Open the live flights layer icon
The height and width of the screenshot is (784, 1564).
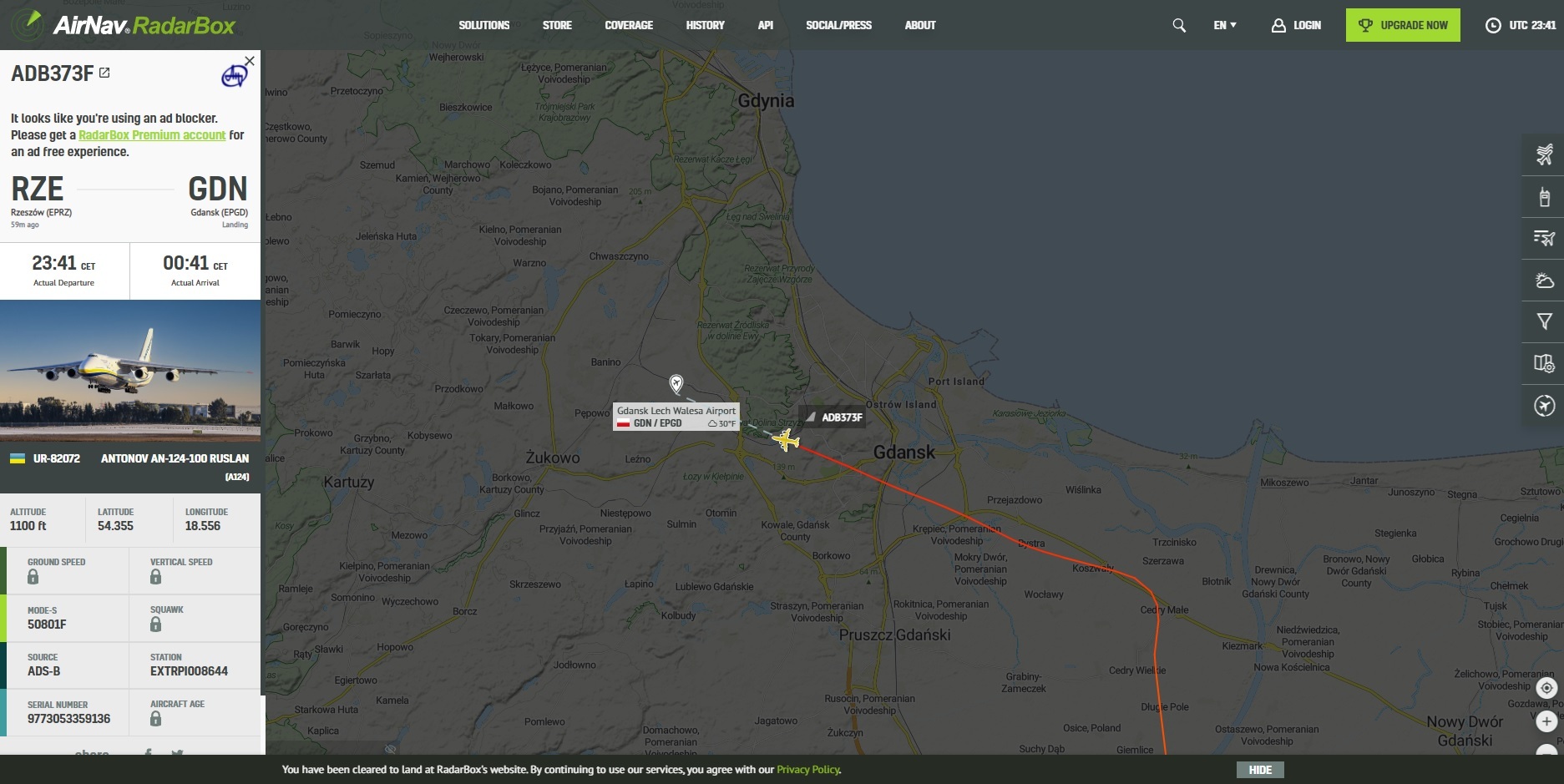coord(1544,154)
